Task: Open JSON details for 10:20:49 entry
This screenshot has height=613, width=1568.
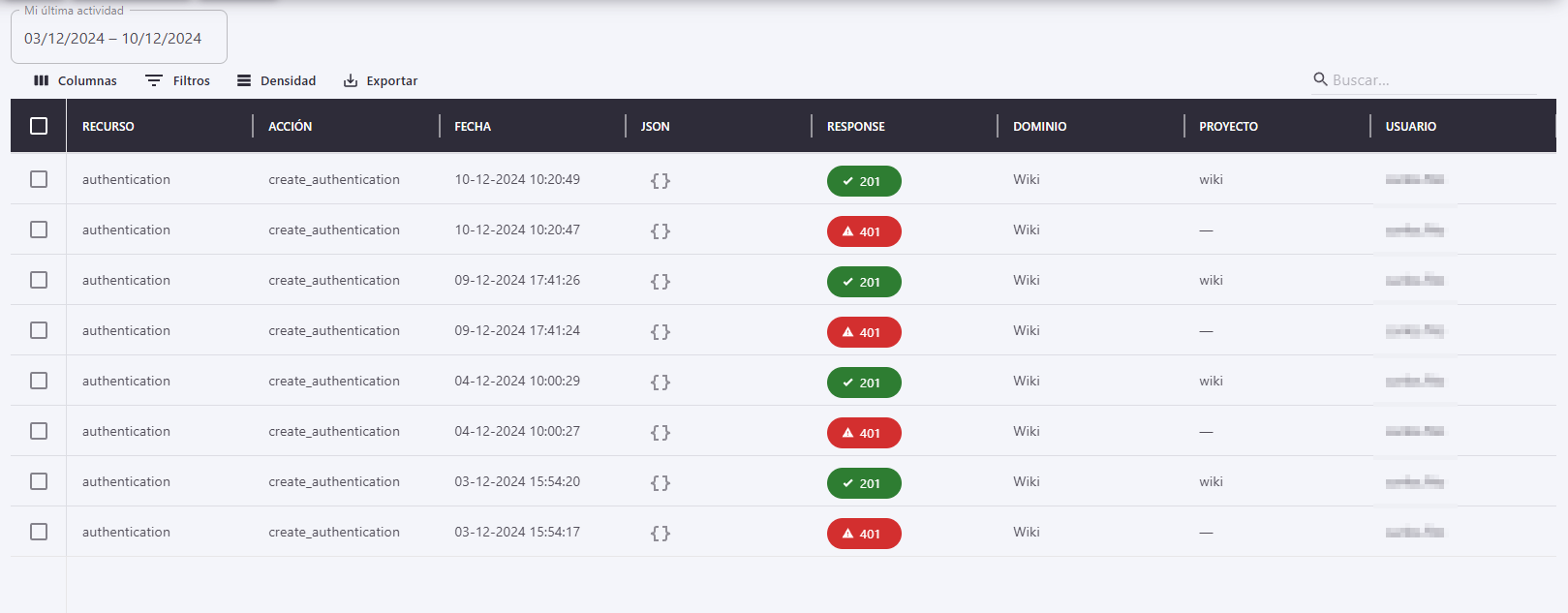Action: (x=661, y=181)
